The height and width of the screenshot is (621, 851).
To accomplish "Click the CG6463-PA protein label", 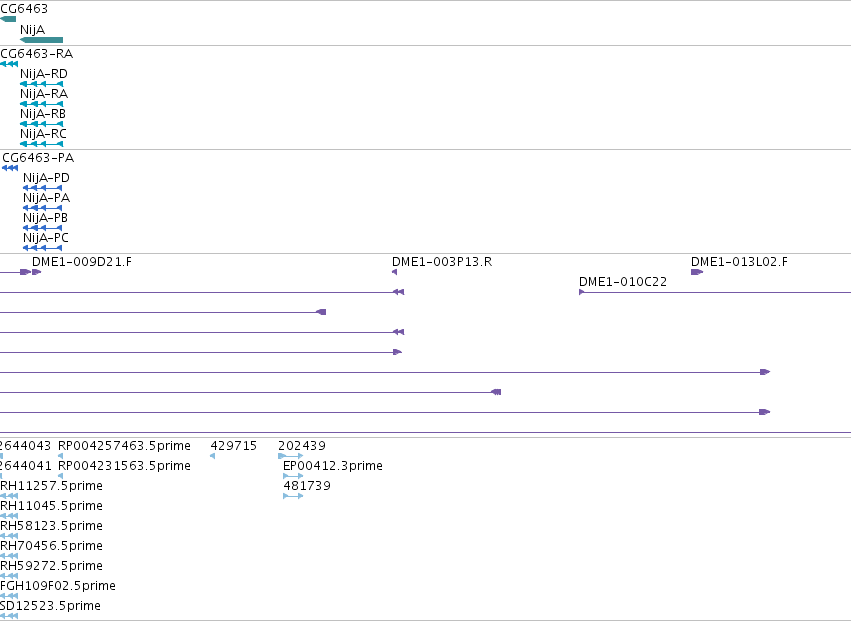I will pos(38,159).
